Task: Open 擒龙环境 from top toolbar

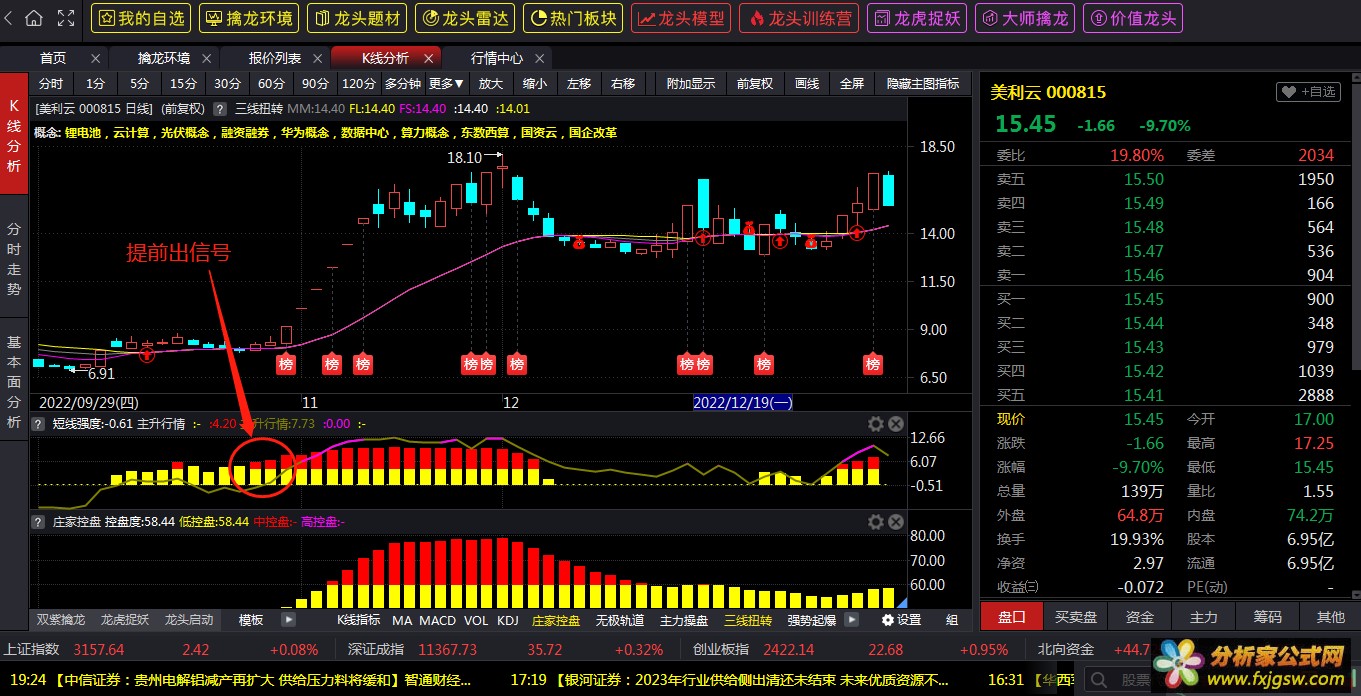Action: tap(249, 18)
